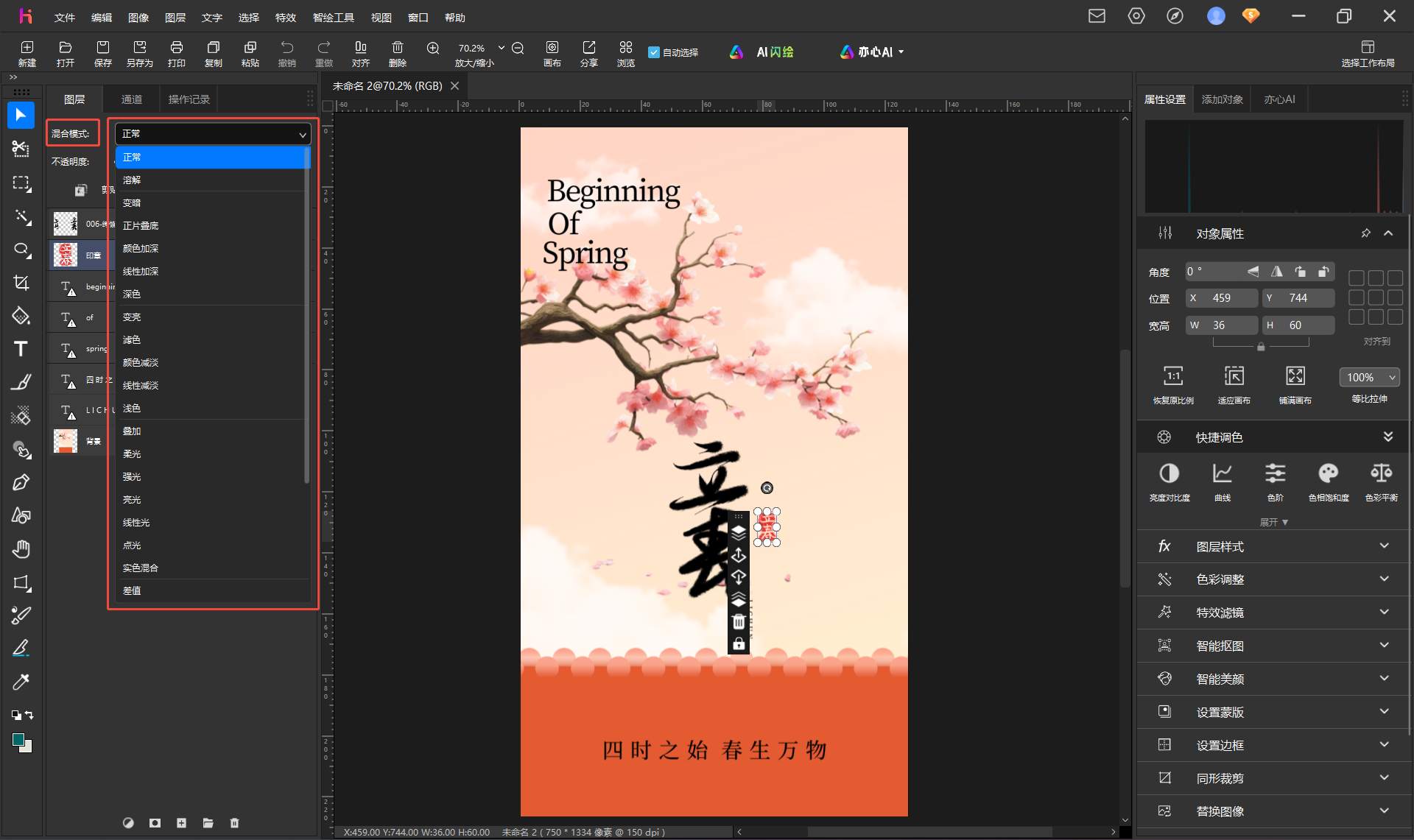Open 亮度对比度 brightness contrast adjustment

click(x=1169, y=481)
